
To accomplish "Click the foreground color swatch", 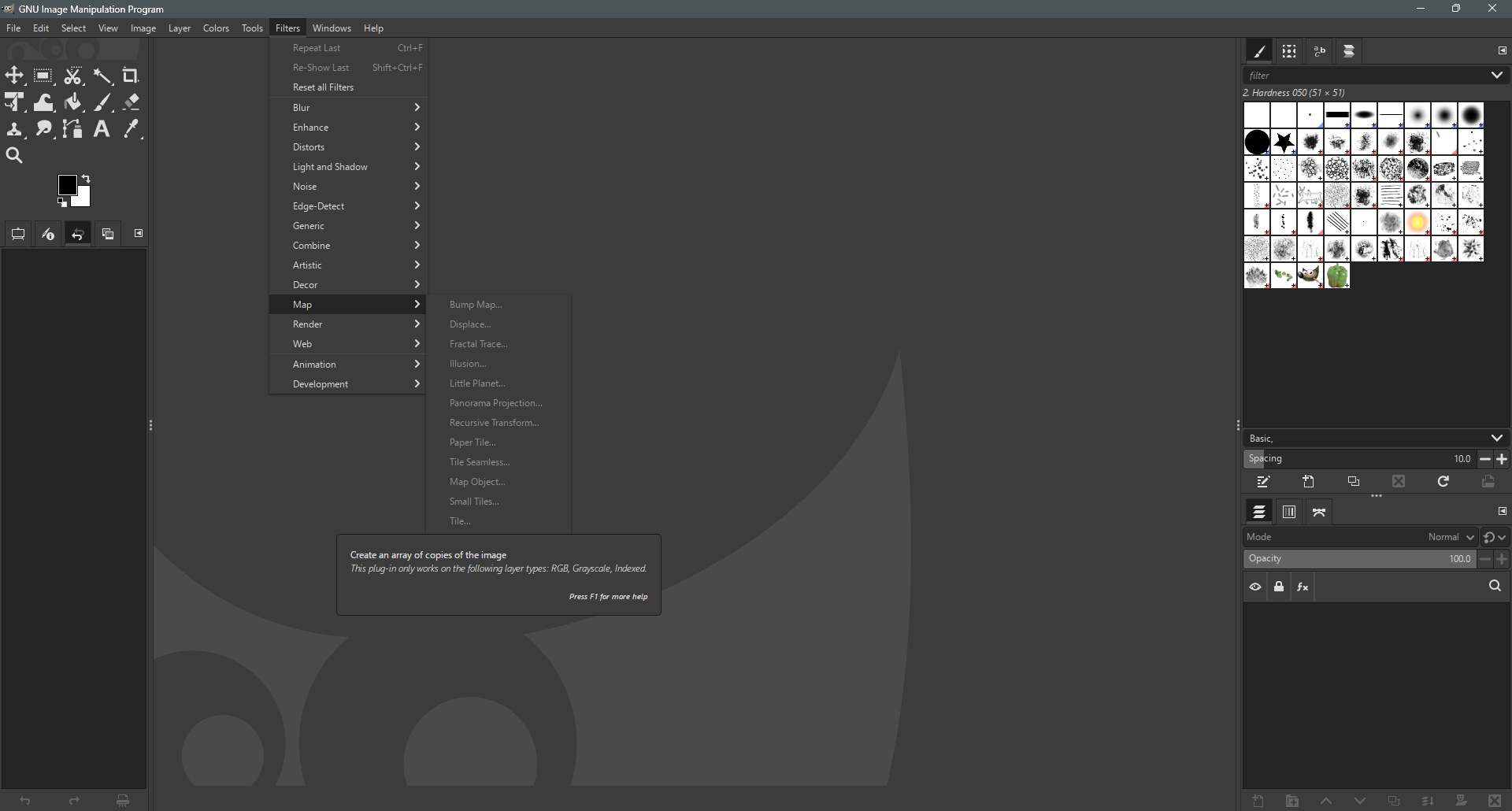I will tap(67, 184).
